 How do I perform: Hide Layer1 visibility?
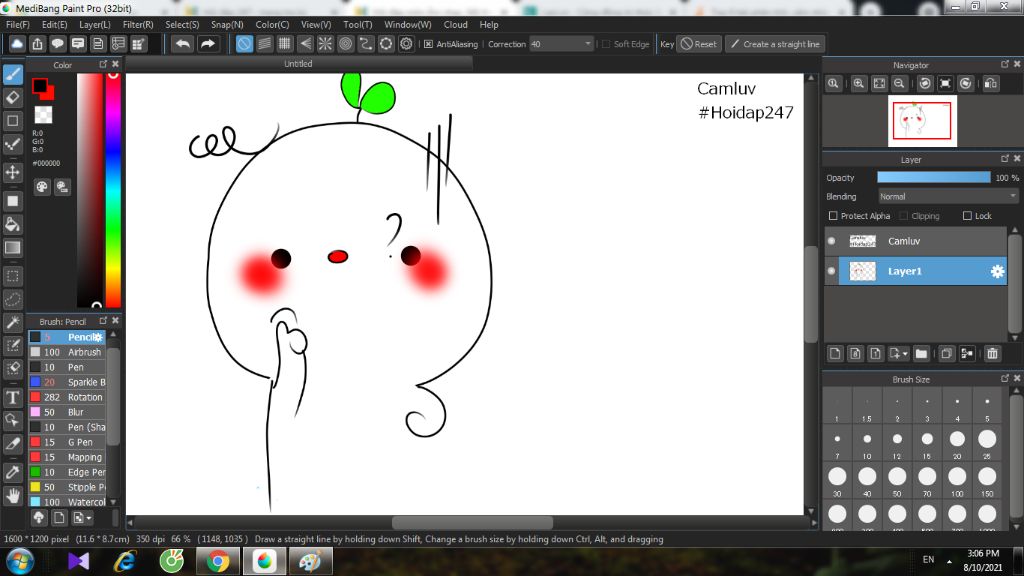click(x=831, y=271)
